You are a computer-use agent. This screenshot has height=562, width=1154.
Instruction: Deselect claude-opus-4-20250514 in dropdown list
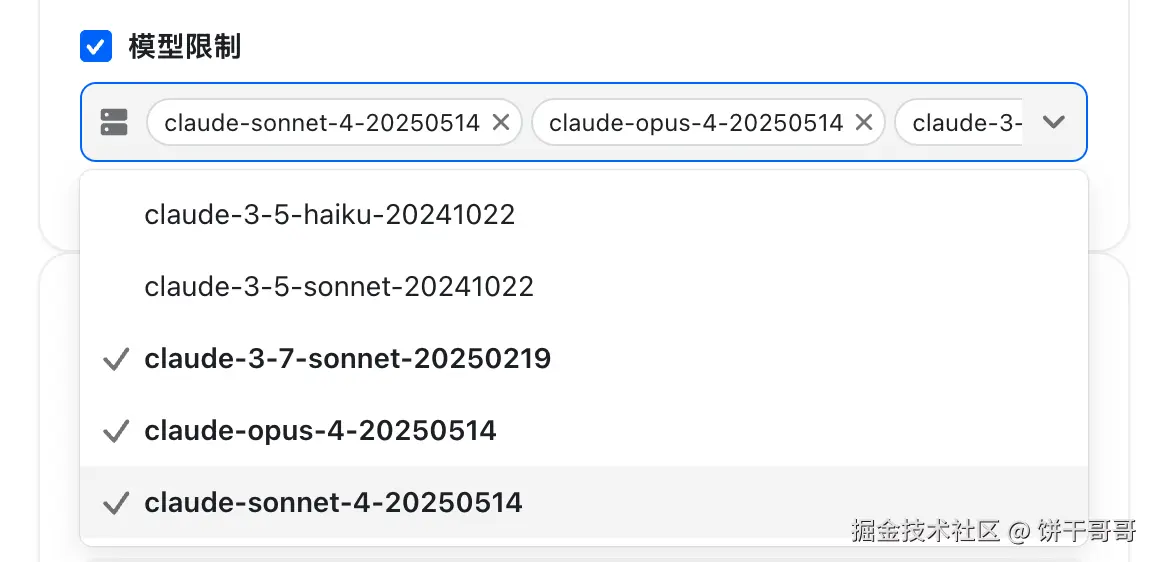click(320, 431)
